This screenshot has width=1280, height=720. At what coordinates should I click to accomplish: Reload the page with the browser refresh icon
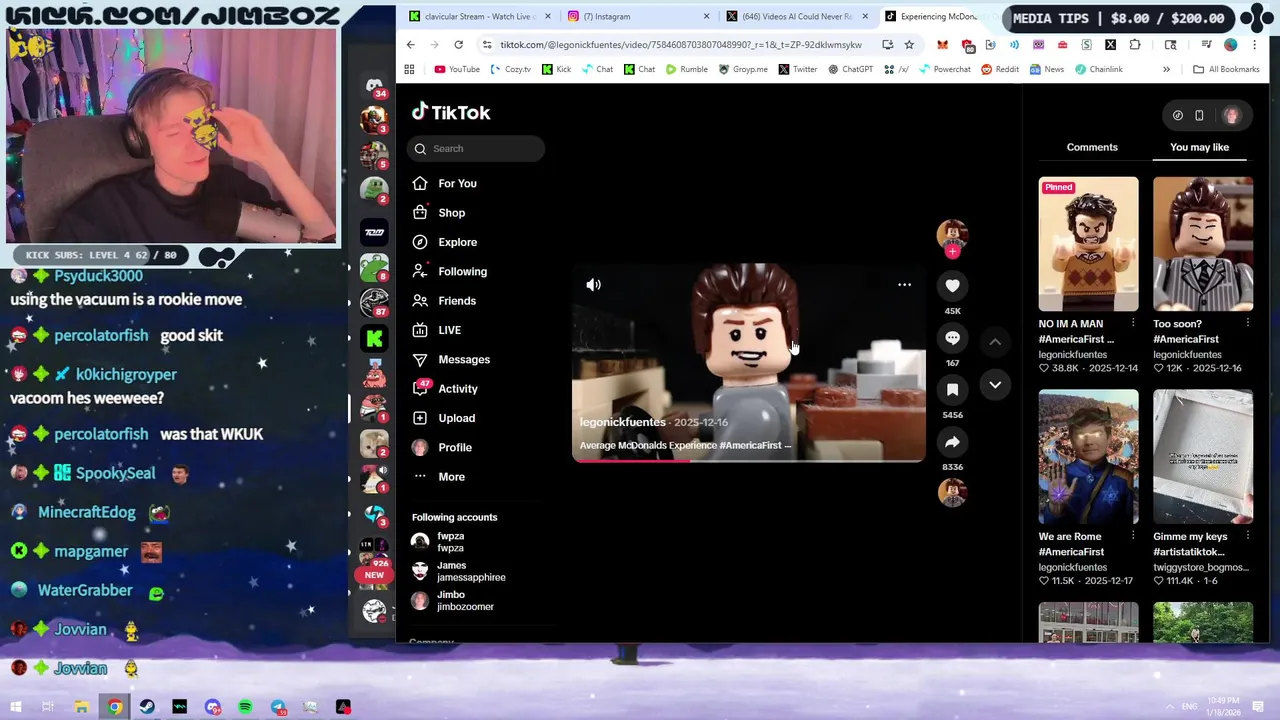(458, 44)
